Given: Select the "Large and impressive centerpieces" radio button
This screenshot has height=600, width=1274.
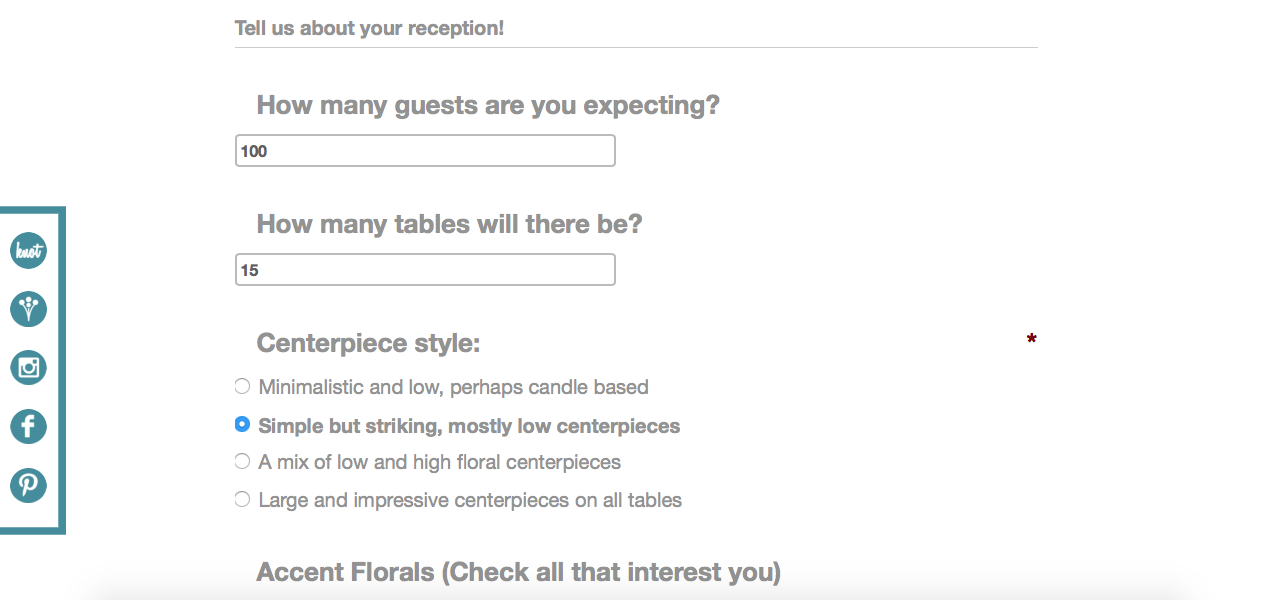Looking at the screenshot, I should [242, 499].
